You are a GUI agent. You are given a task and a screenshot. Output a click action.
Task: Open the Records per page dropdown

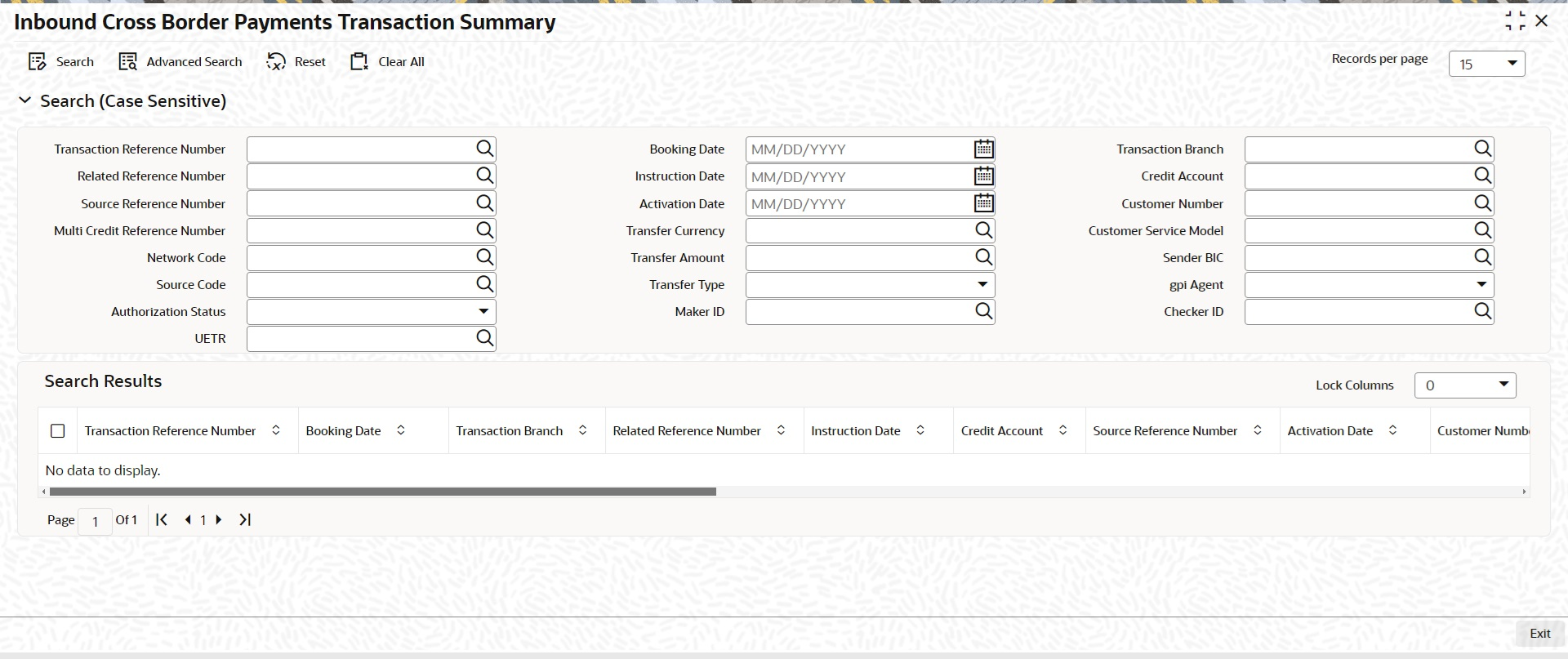[1486, 64]
